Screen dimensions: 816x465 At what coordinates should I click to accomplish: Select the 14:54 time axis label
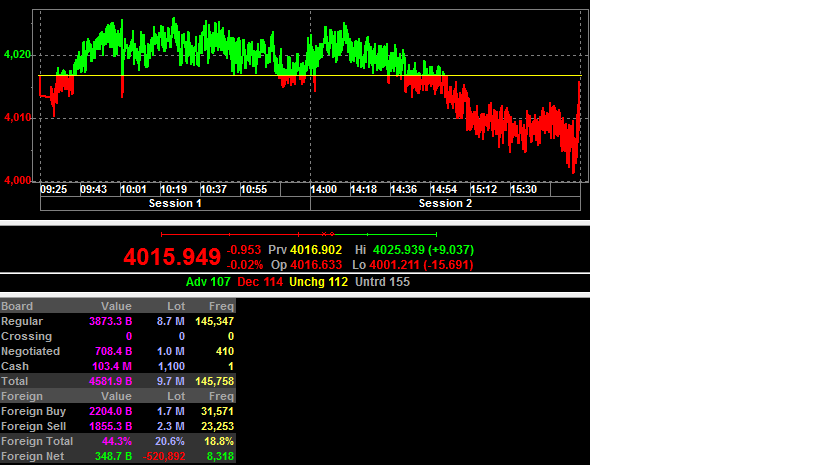(x=444, y=189)
